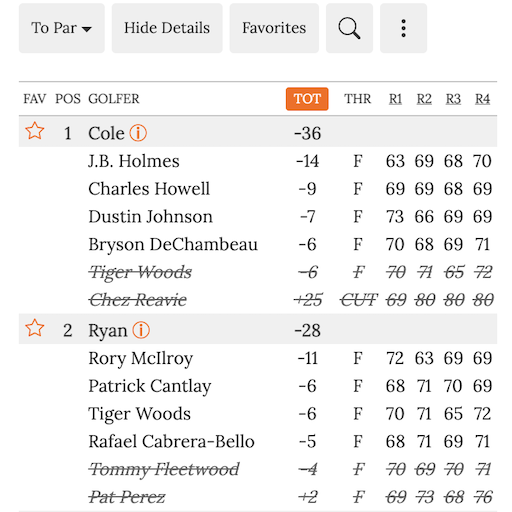Select golfer Dustin Johnson
Screen dimensions: 512x512
(150, 217)
